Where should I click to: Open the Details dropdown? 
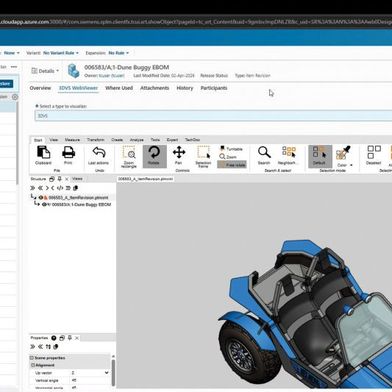[45, 71]
